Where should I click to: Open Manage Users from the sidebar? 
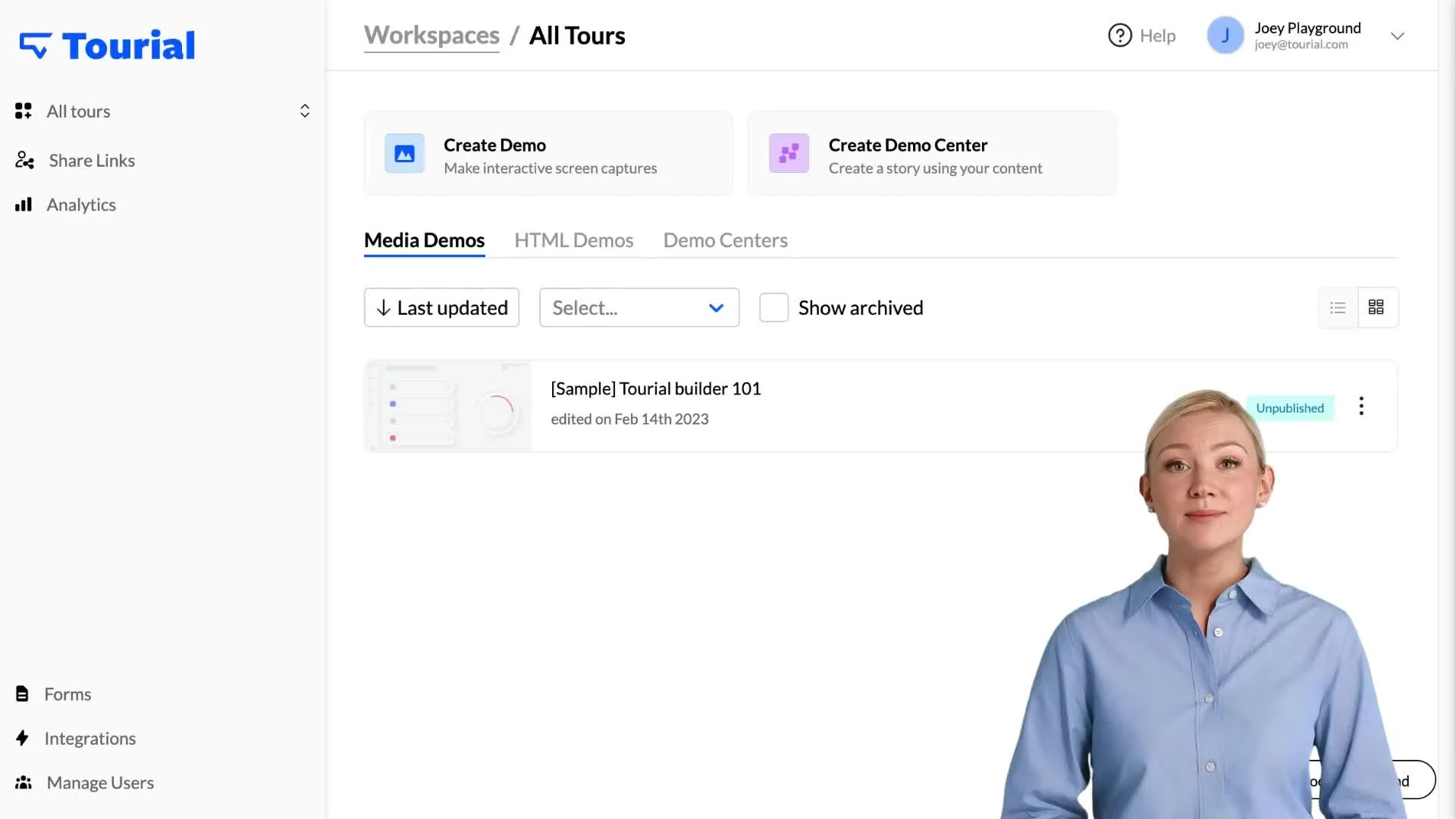click(x=100, y=782)
